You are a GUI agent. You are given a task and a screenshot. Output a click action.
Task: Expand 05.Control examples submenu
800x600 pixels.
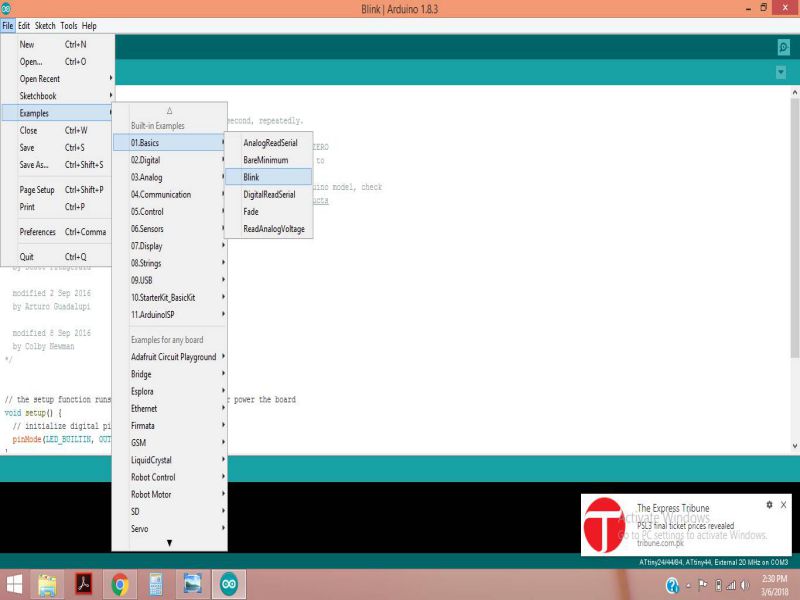169,212
